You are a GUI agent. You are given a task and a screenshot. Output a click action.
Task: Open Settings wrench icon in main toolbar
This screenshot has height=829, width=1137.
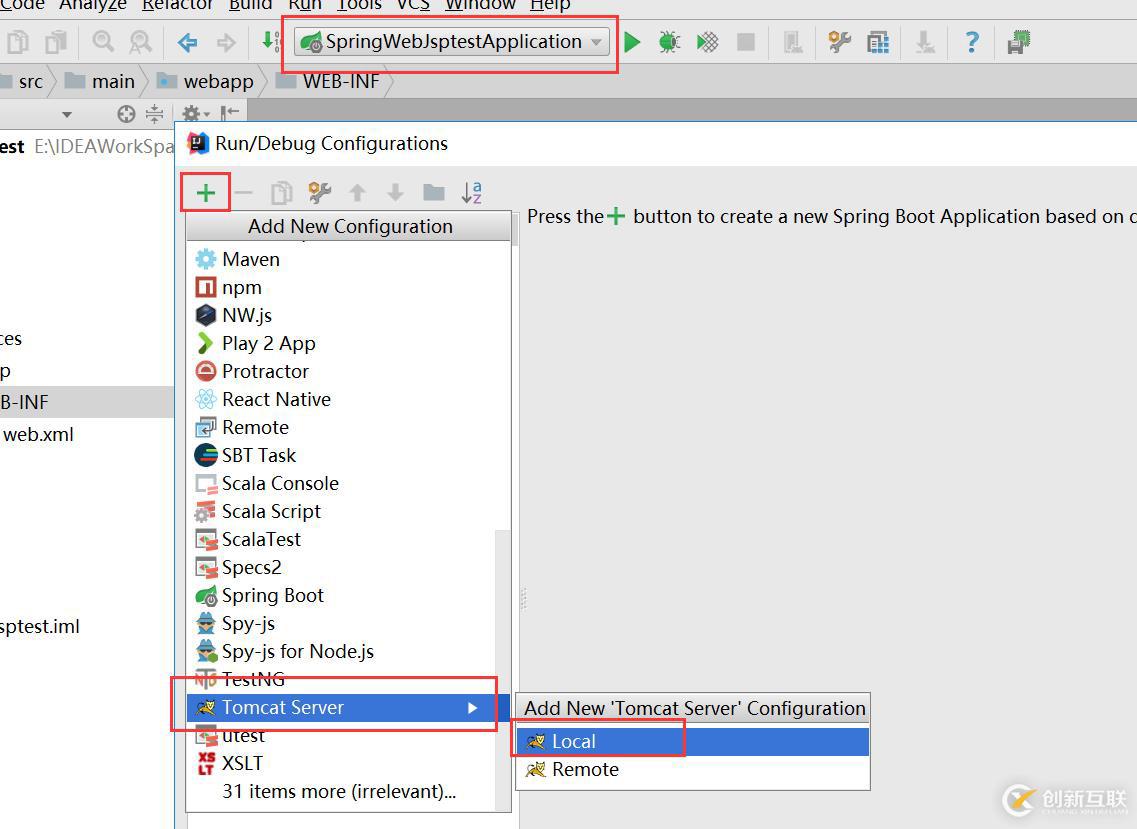click(840, 42)
